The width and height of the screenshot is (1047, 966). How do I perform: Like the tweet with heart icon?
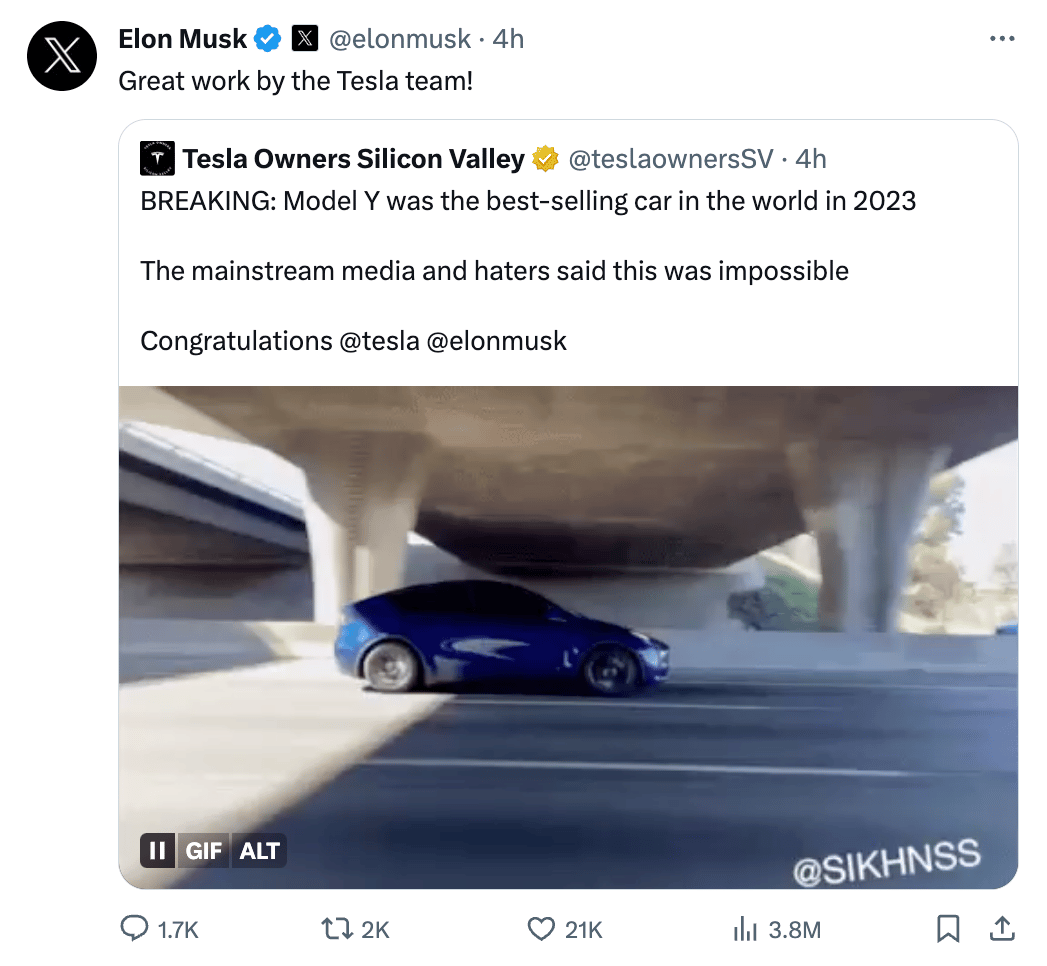click(x=541, y=929)
